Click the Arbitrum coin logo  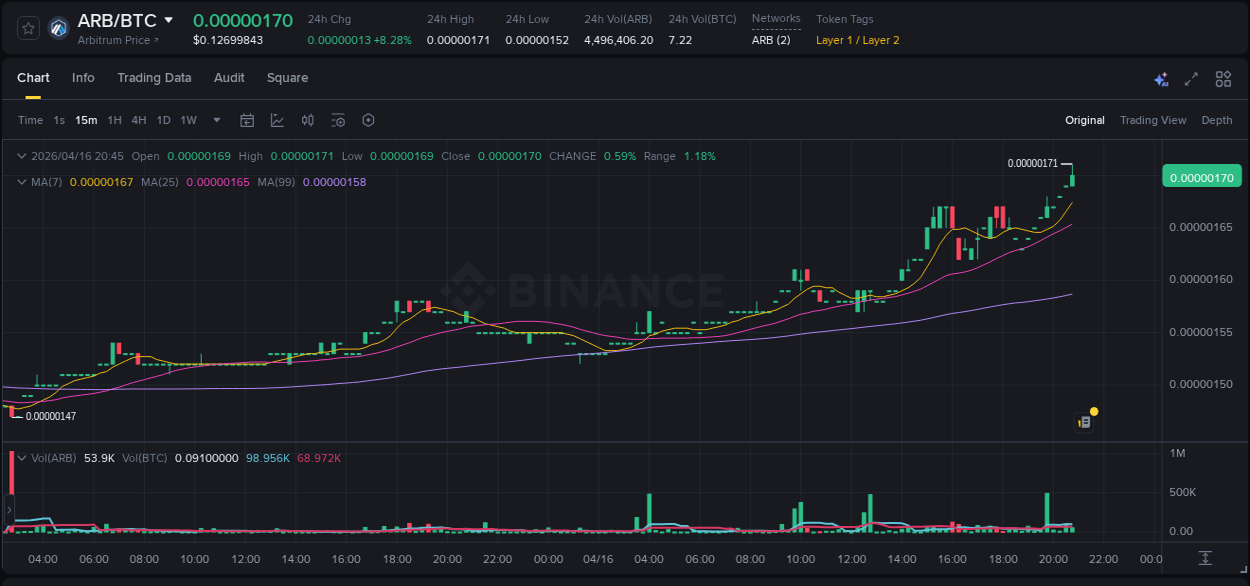(x=58, y=28)
